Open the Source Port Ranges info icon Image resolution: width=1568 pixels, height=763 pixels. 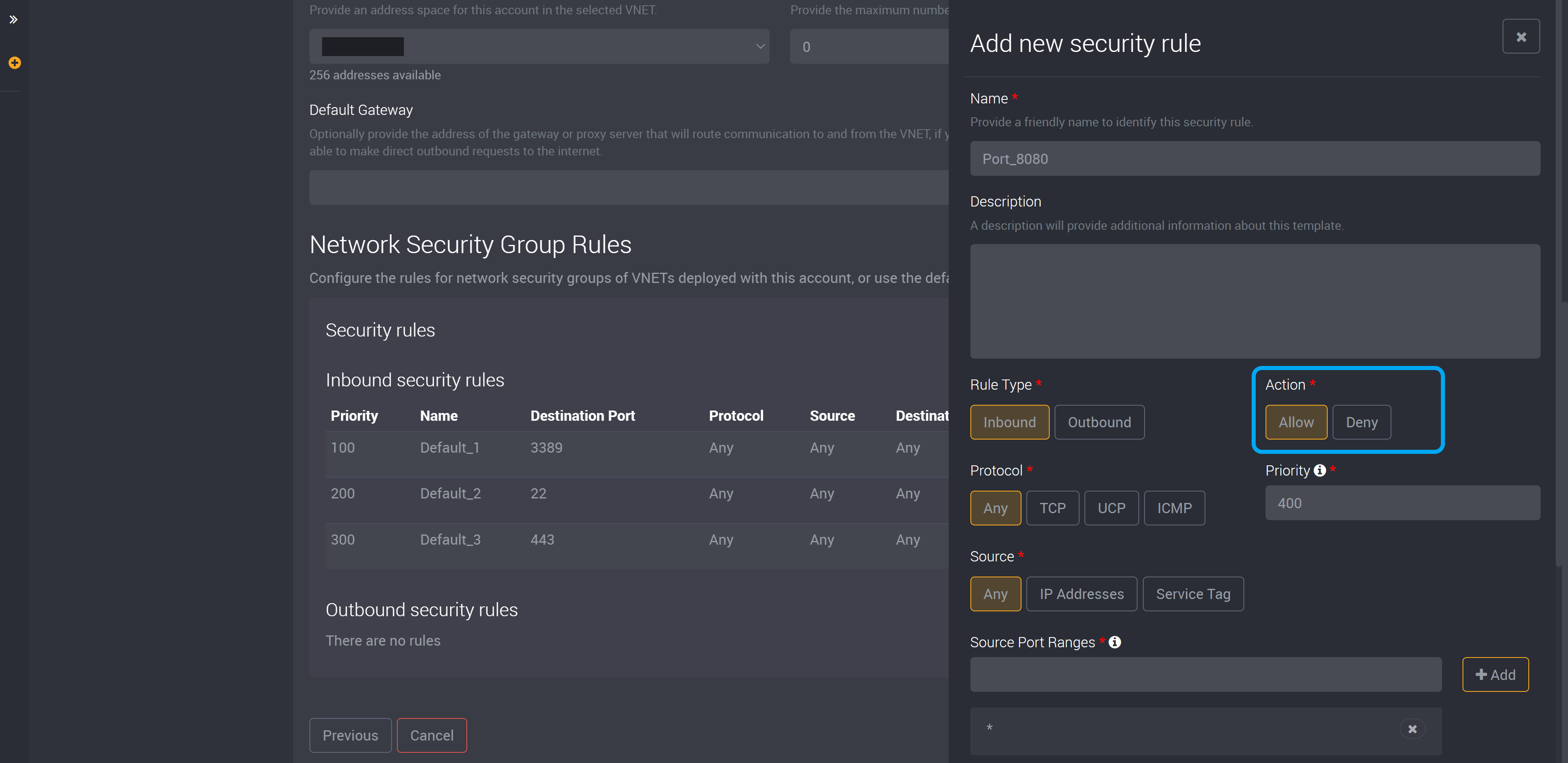coord(1115,642)
